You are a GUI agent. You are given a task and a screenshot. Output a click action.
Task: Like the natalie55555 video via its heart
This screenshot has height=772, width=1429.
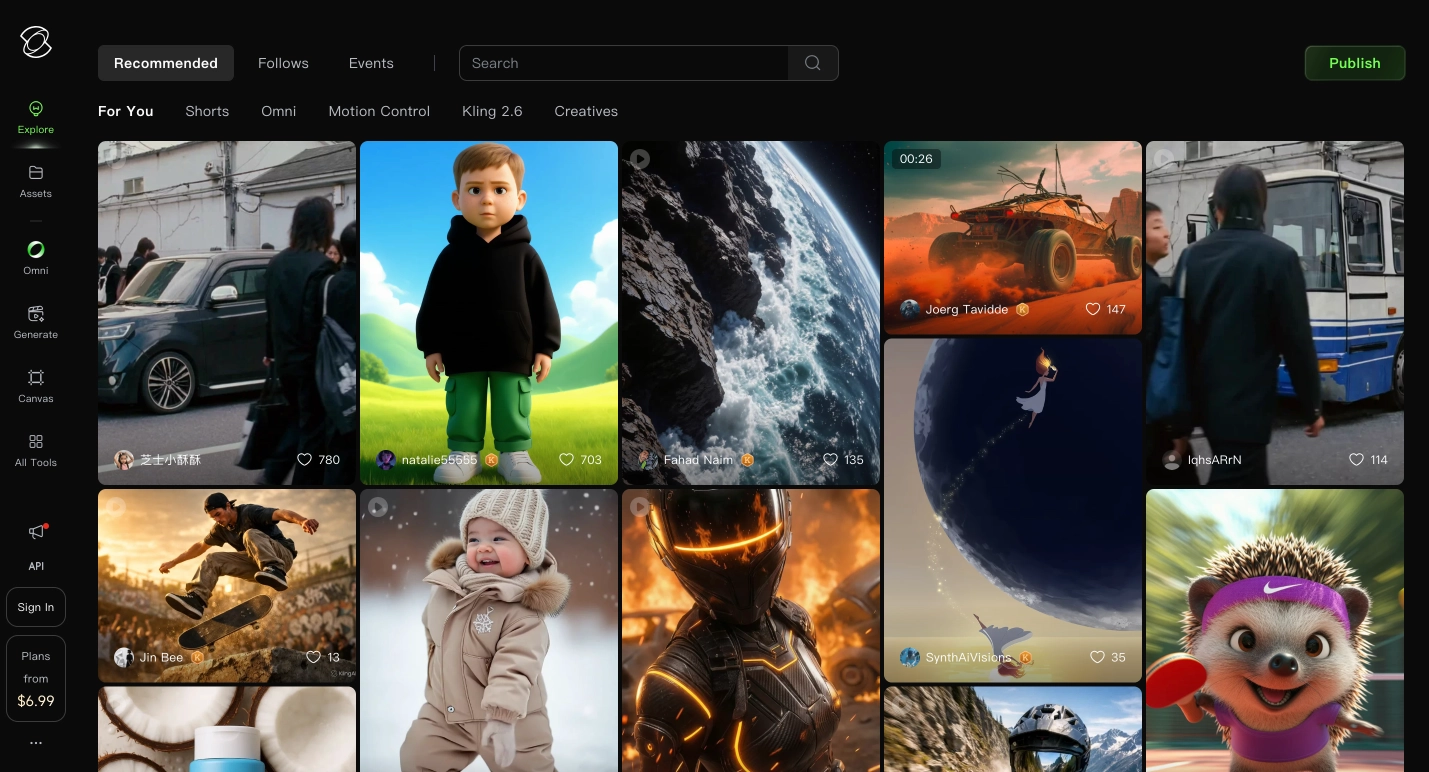pos(566,460)
